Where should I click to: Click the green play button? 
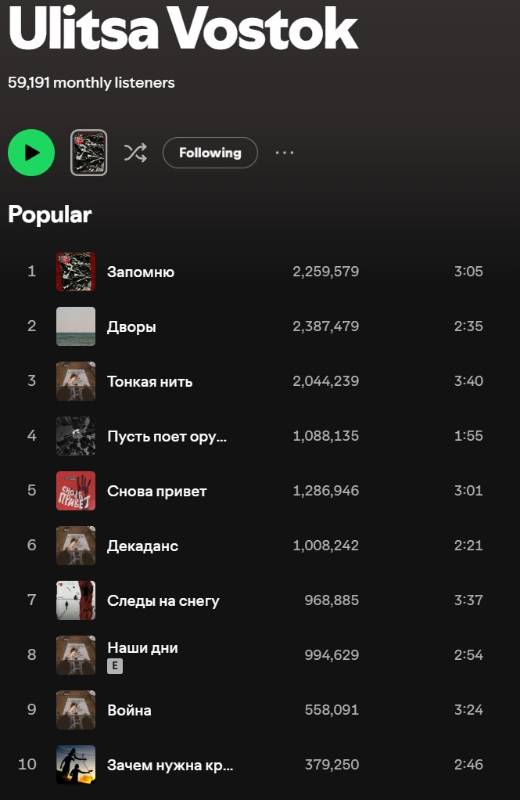coord(31,153)
